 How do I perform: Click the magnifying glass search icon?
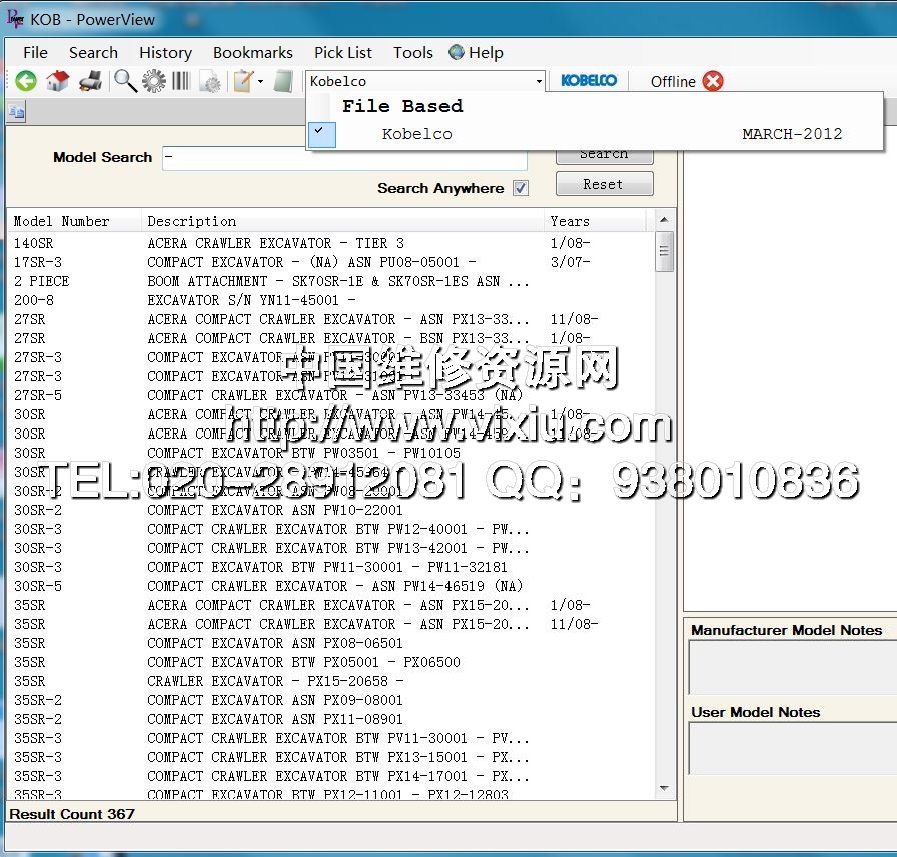125,81
